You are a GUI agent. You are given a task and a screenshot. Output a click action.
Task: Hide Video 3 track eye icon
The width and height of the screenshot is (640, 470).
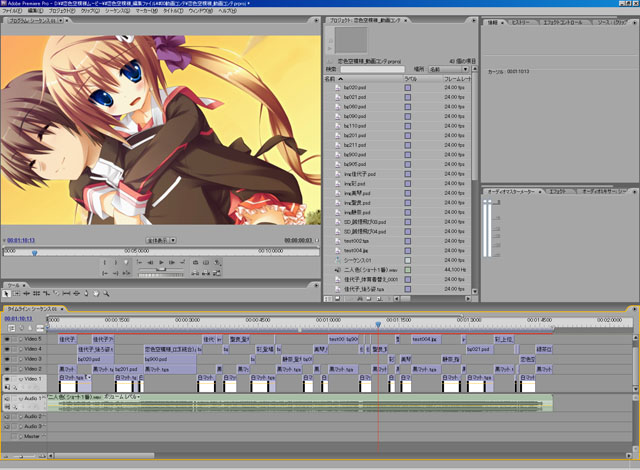click(7, 359)
